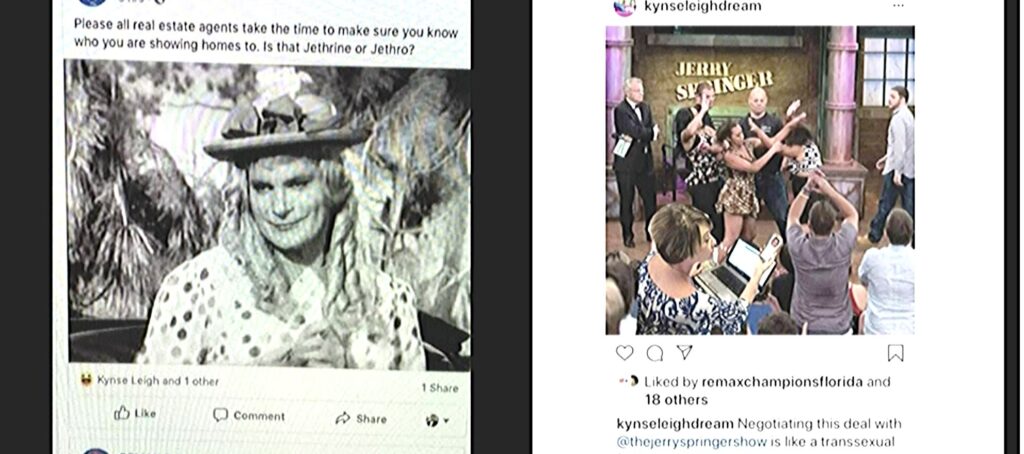Open kynseleighdream profile name at top
The height and width of the screenshot is (454, 1024).
702,7
